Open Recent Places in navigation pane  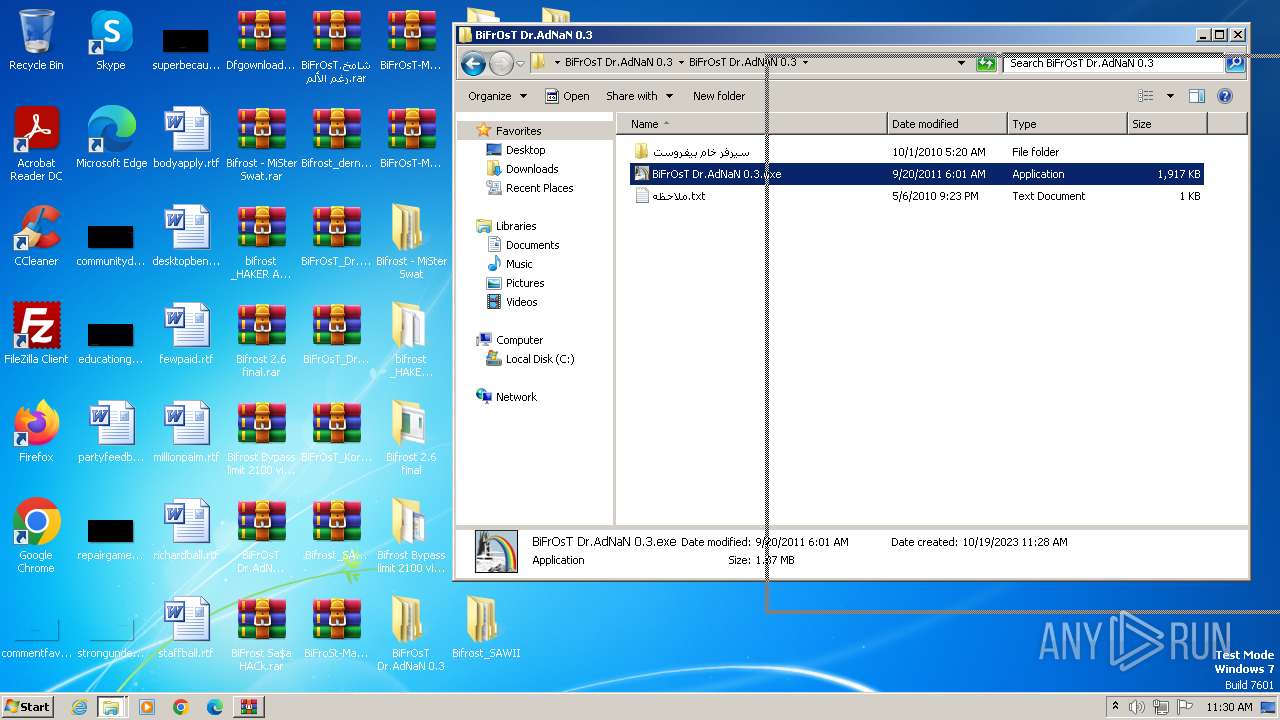click(539, 188)
